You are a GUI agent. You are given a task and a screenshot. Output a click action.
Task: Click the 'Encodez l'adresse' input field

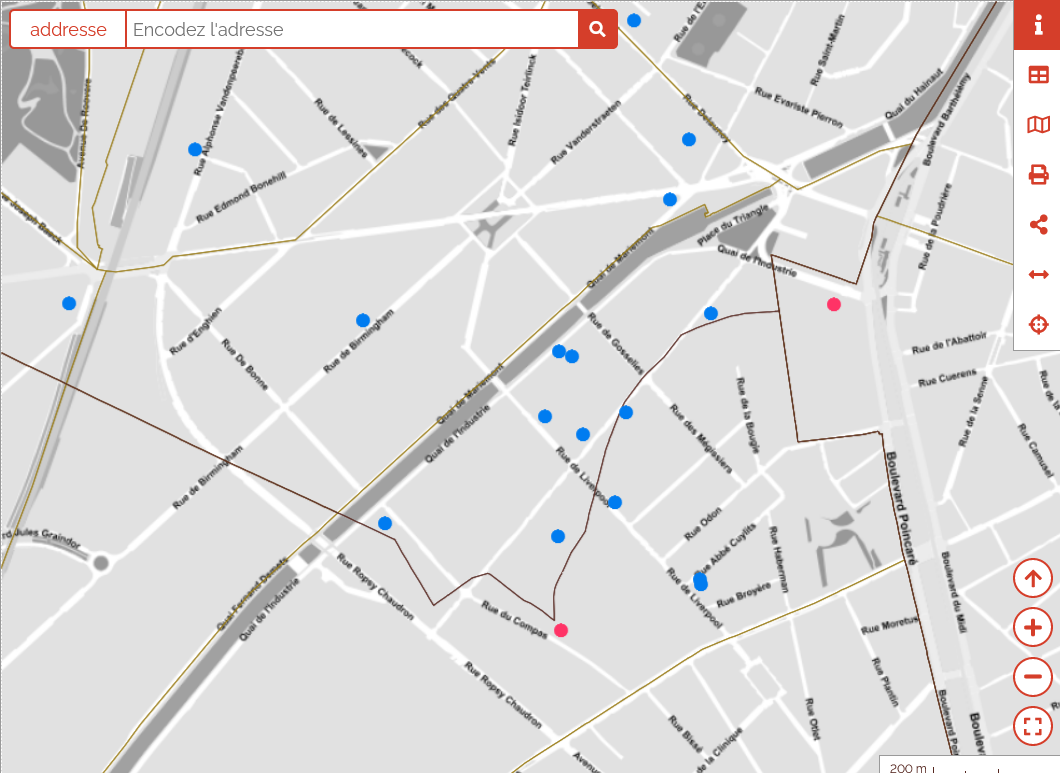point(351,29)
